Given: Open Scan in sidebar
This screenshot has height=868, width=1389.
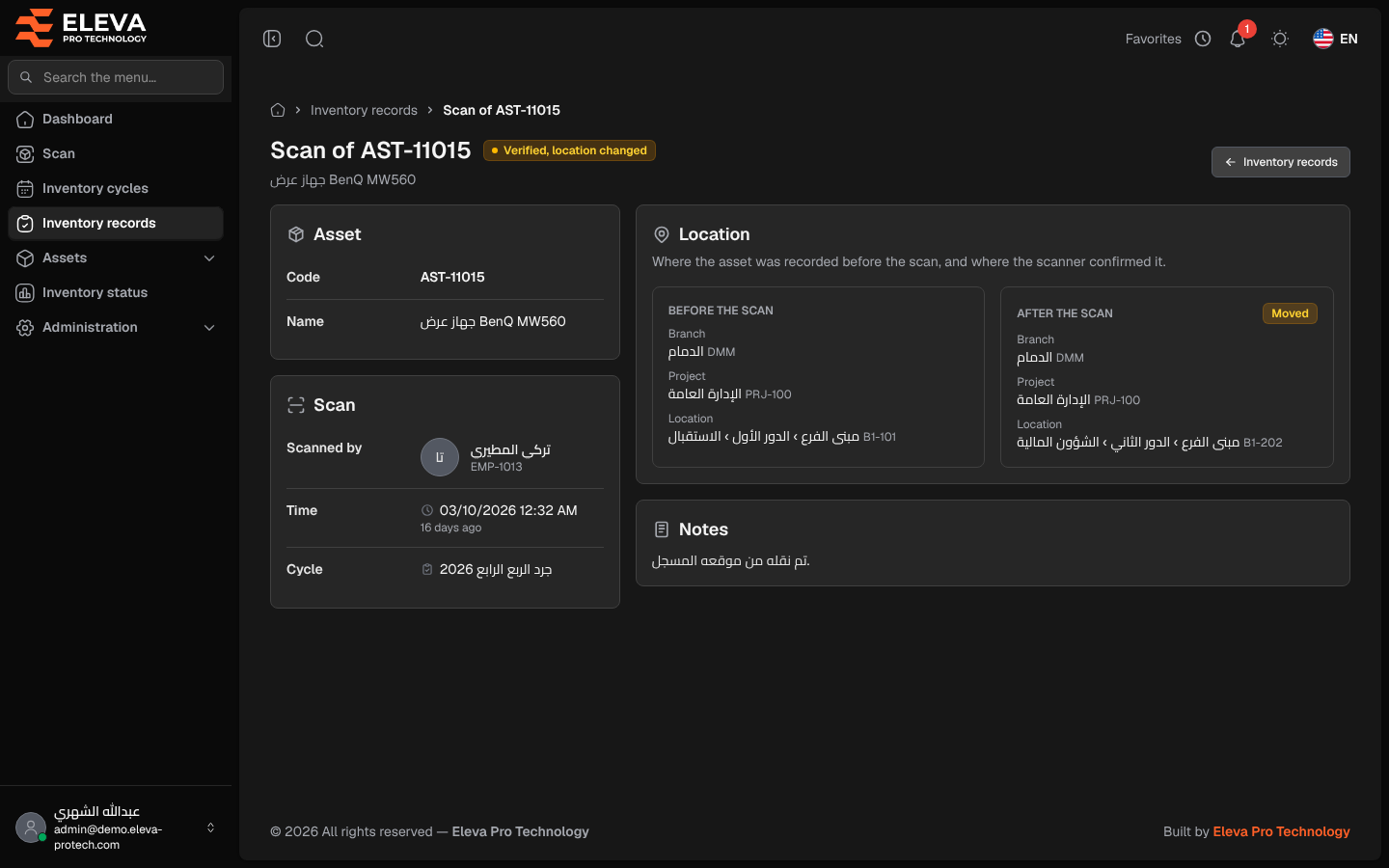Looking at the screenshot, I should coord(116,153).
